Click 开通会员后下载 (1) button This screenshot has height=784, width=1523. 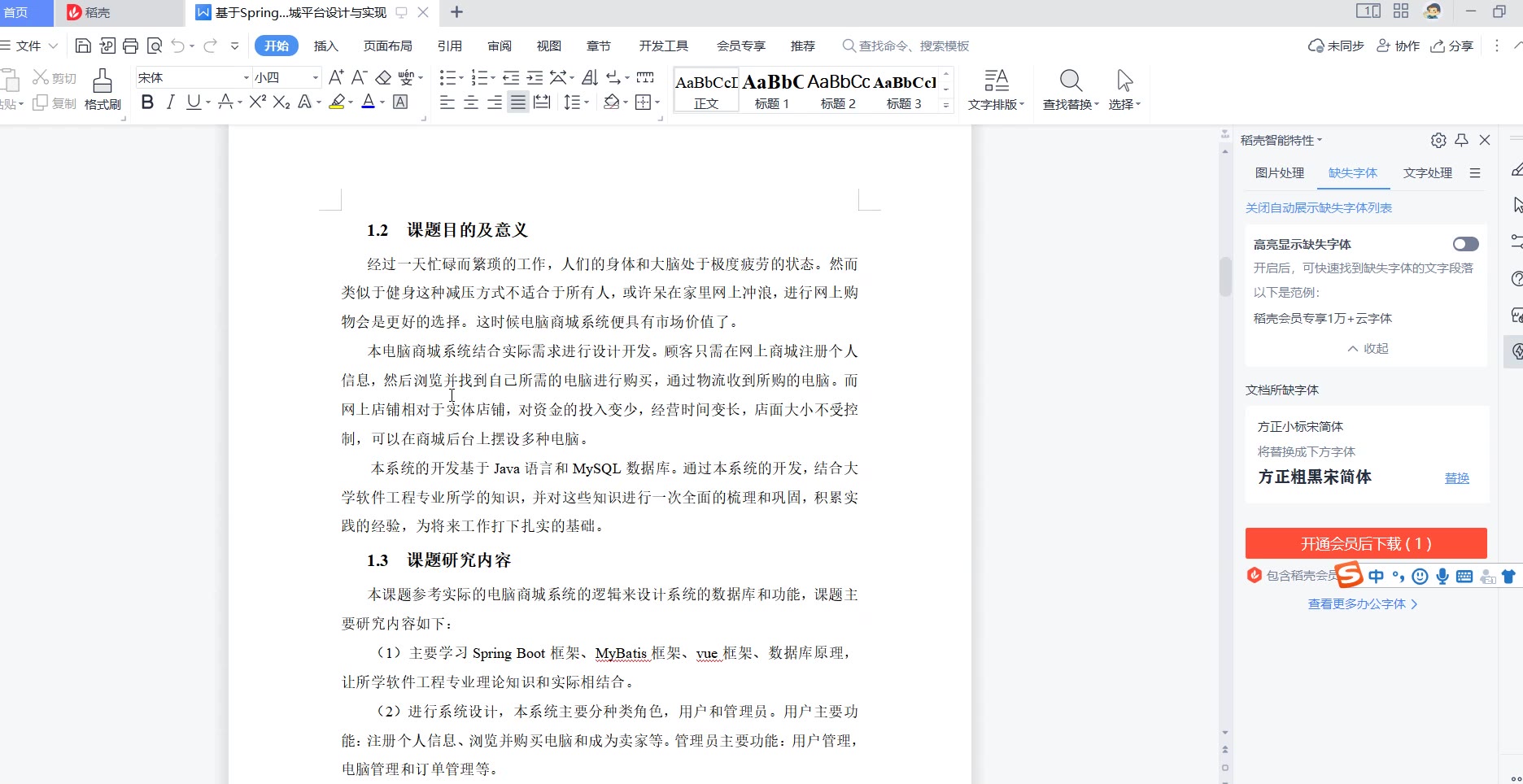pyautogui.click(x=1366, y=543)
